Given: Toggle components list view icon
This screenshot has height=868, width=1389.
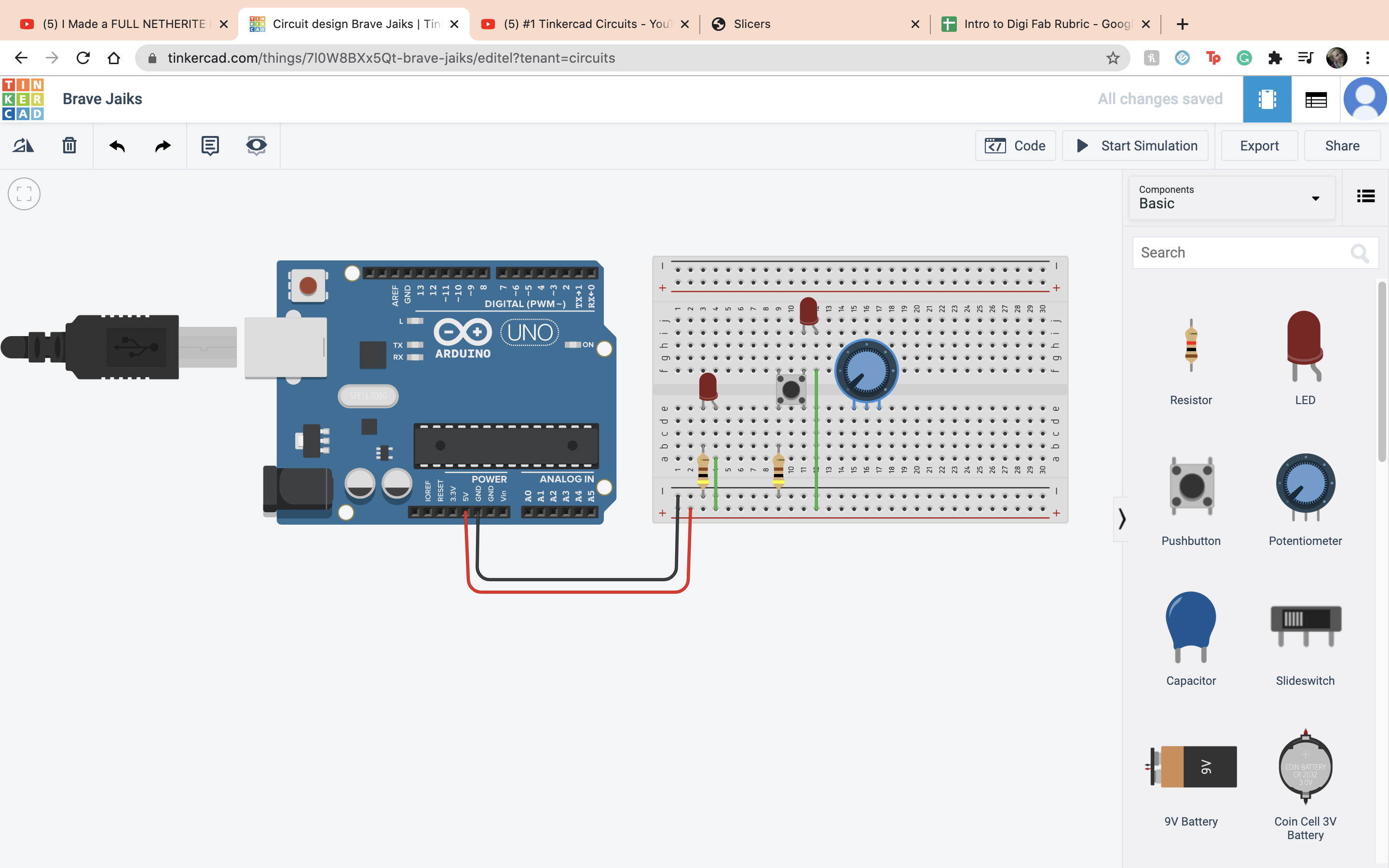Looking at the screenshot, I should coord(1365,196).
